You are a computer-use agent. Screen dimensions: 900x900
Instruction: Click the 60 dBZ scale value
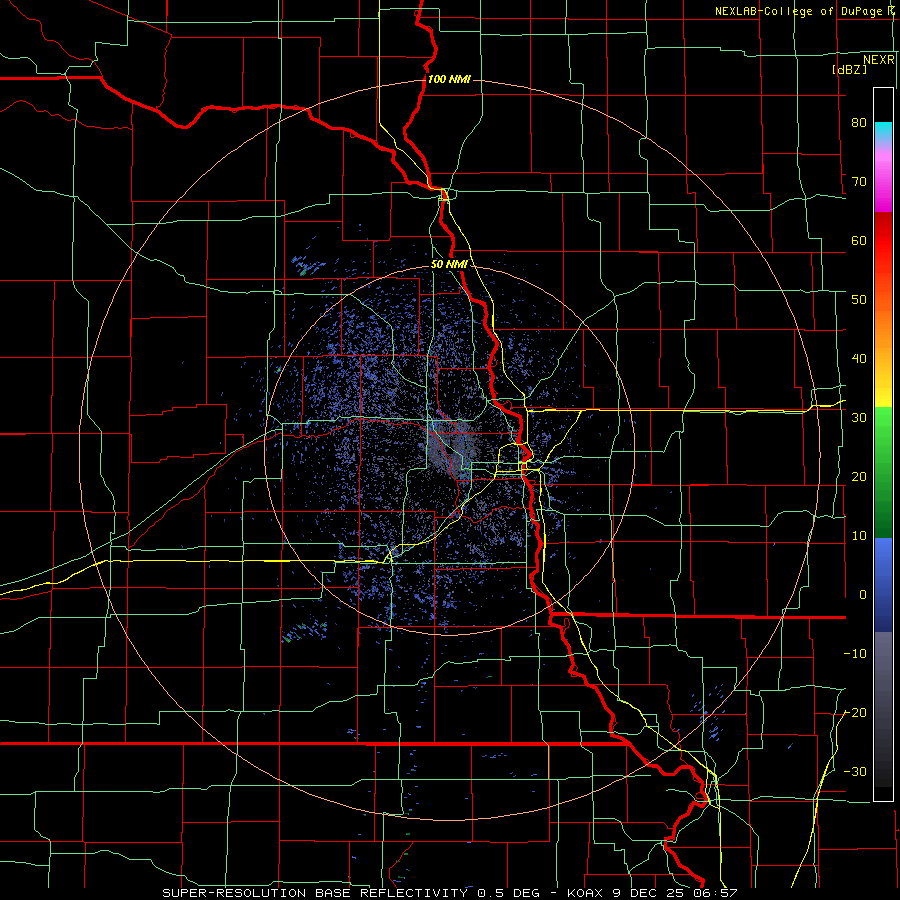[859, 240]
